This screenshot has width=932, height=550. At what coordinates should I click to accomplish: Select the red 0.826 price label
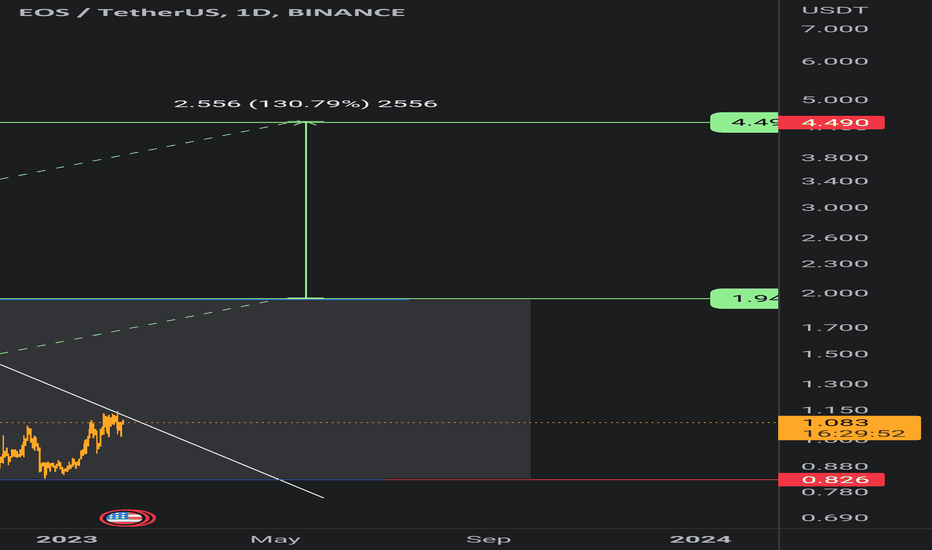click(832, 479)
